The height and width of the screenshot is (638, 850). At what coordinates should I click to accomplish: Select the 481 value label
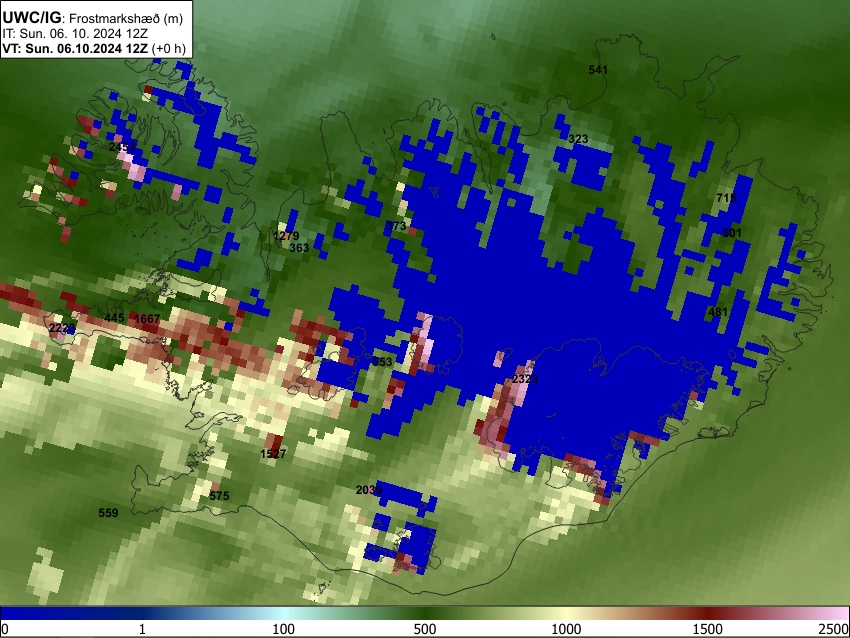coord(718,312)
